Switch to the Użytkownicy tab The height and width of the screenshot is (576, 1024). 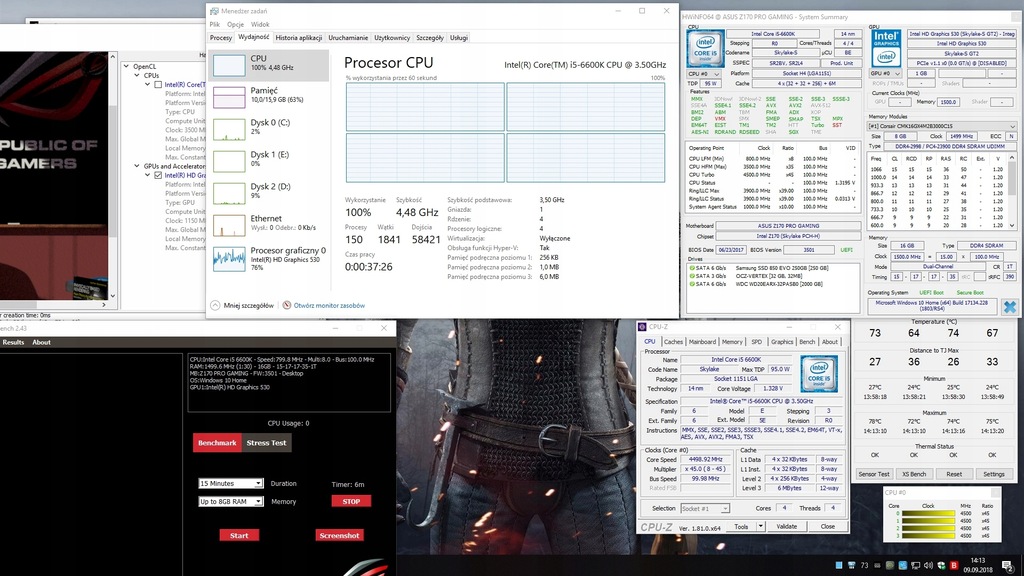[392, 38]
